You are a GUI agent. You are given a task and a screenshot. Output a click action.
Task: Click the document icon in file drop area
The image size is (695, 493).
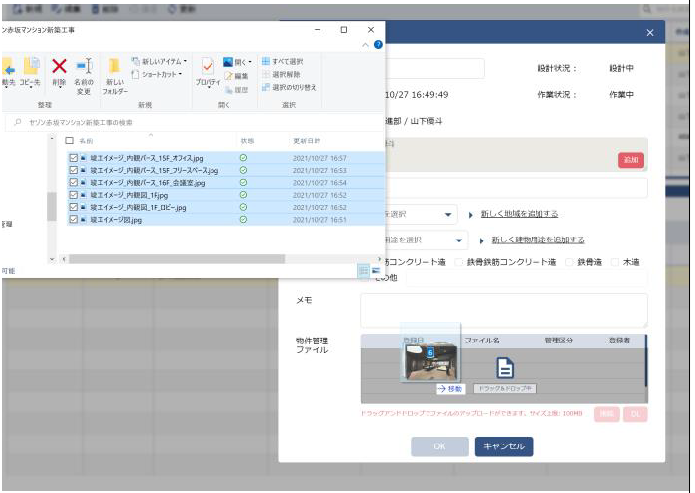(x=505, y=368)
